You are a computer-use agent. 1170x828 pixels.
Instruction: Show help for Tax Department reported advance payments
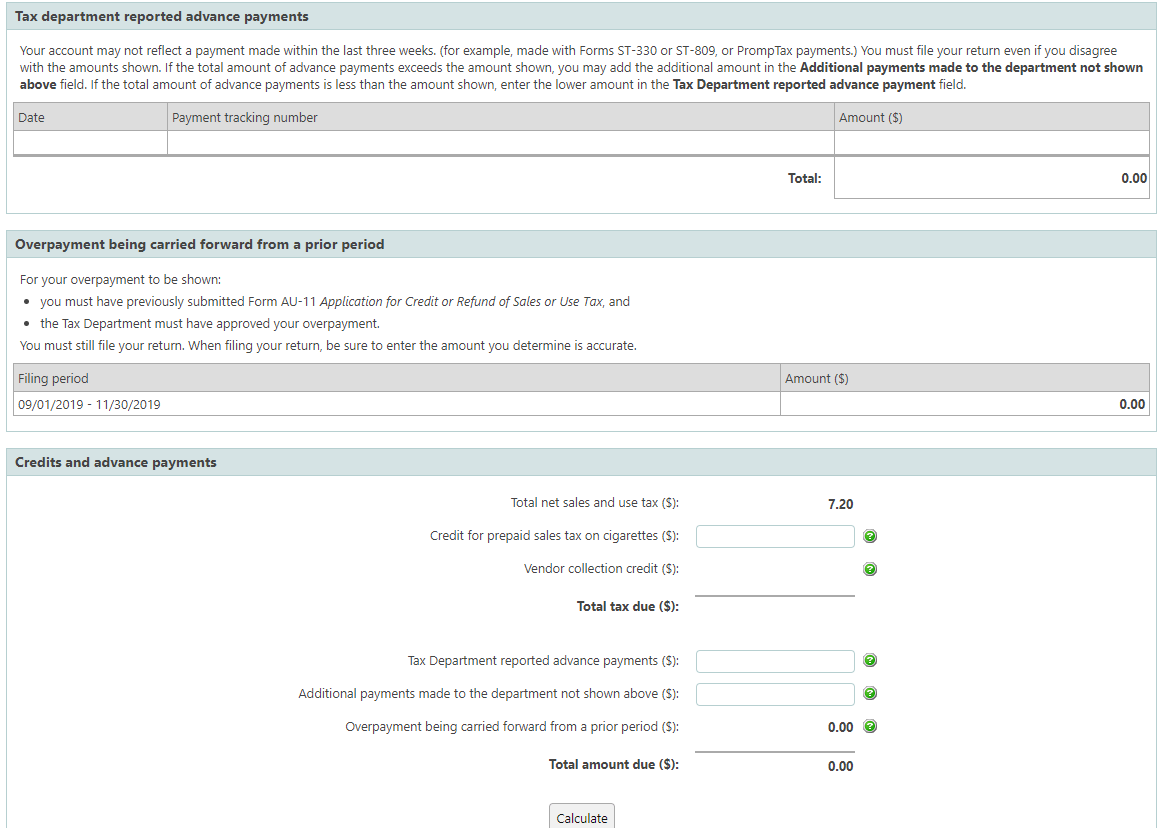tap(870, 661)
